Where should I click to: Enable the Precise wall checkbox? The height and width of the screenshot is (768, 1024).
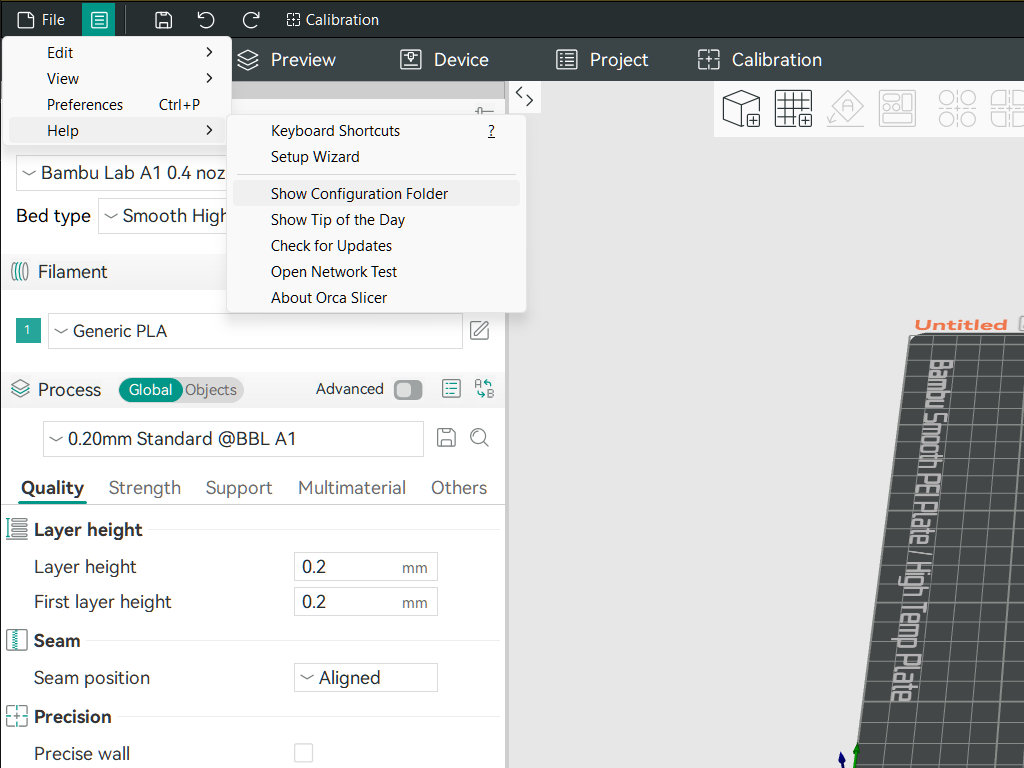coord(303,753)
